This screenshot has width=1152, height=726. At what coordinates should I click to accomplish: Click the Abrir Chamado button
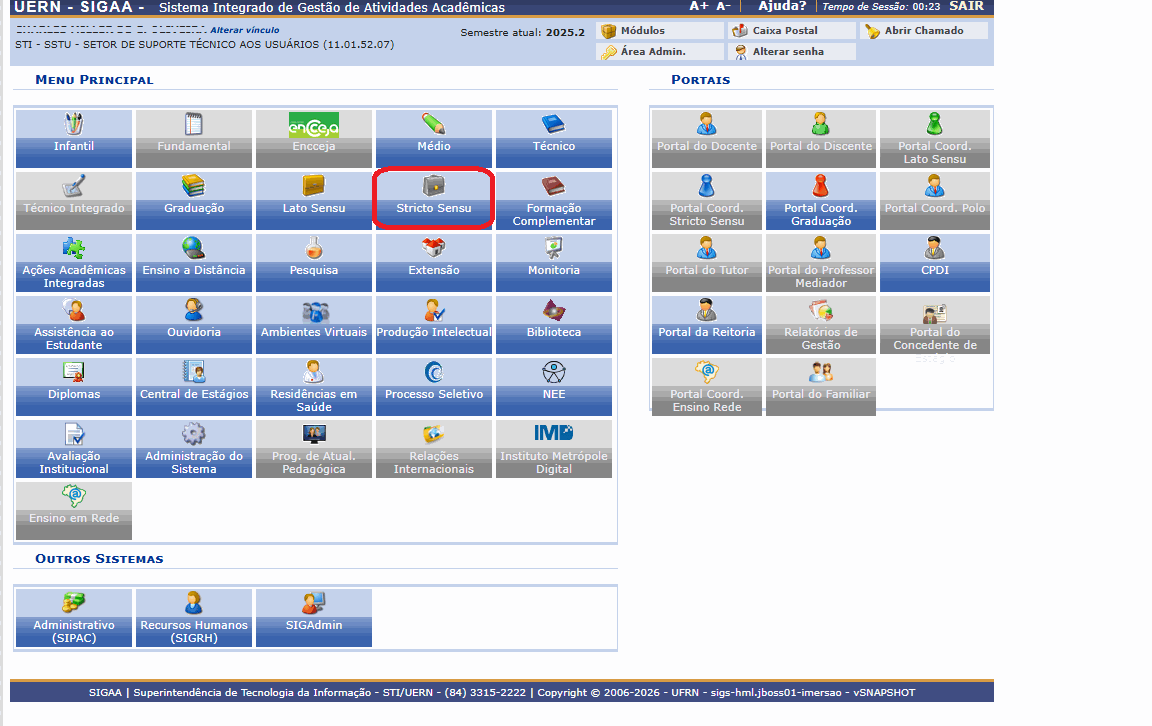click(923, 31)
